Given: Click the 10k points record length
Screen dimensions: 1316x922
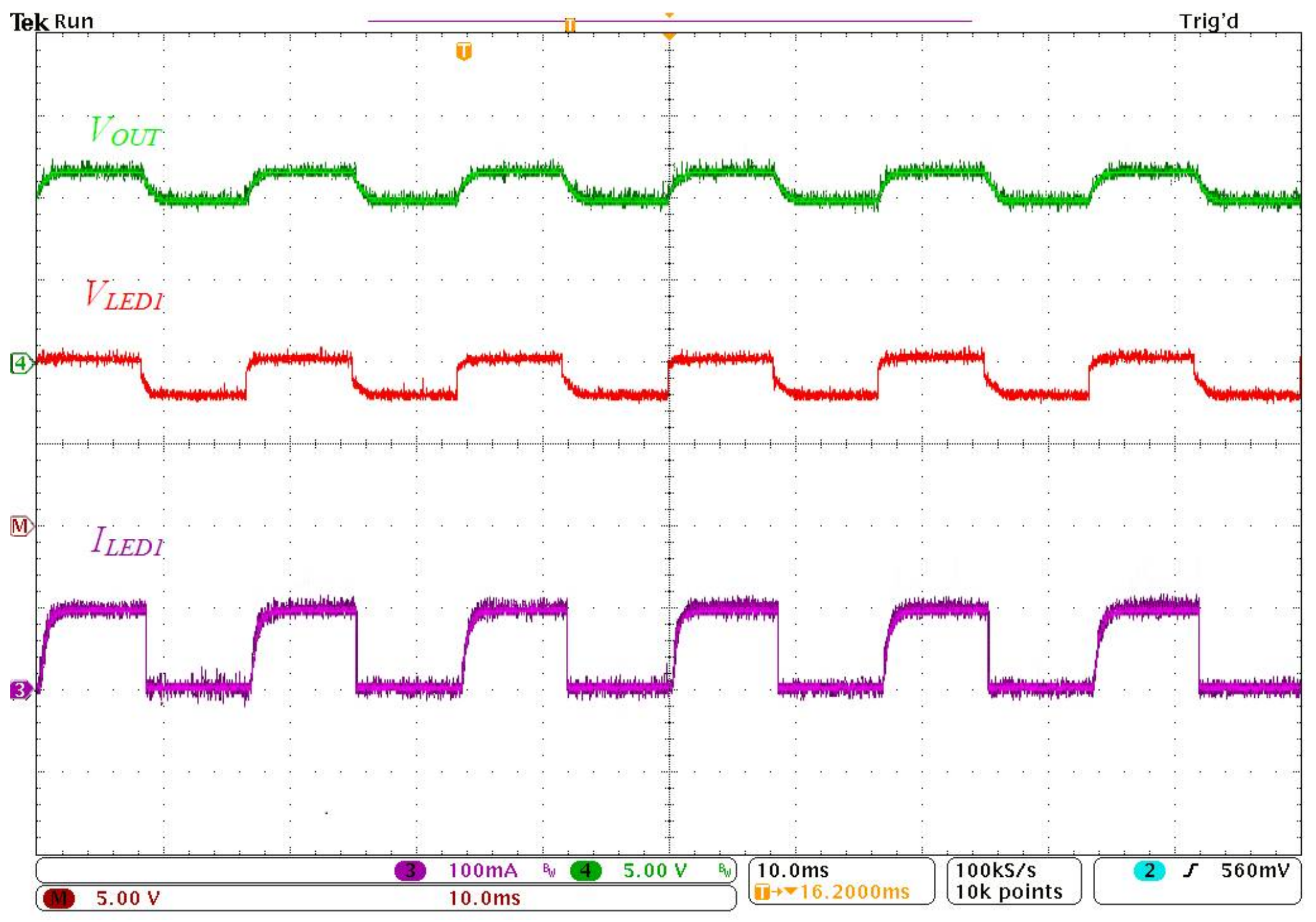Looking at the screenshot, I should pyautogui.click(x=1009, y=892).
